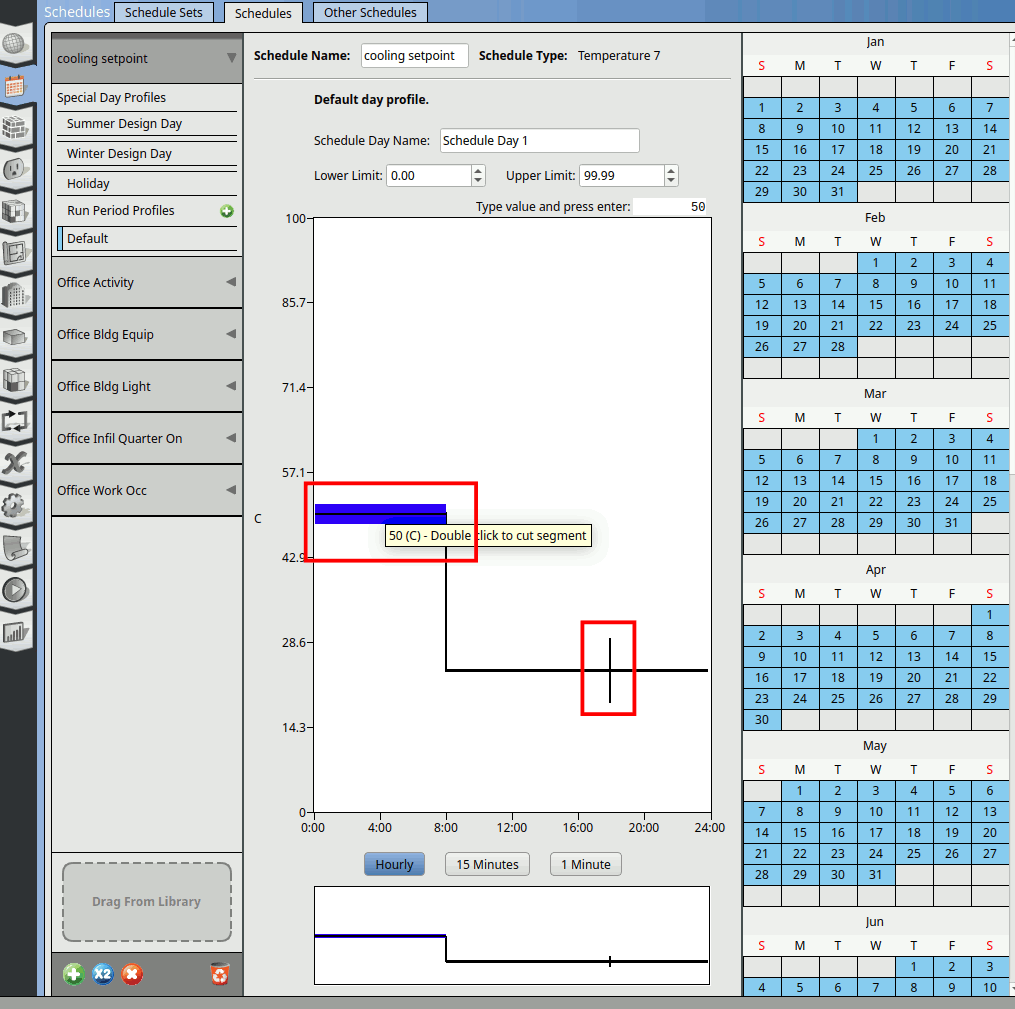Open the Results Summary chart icon

pos(15,632)
